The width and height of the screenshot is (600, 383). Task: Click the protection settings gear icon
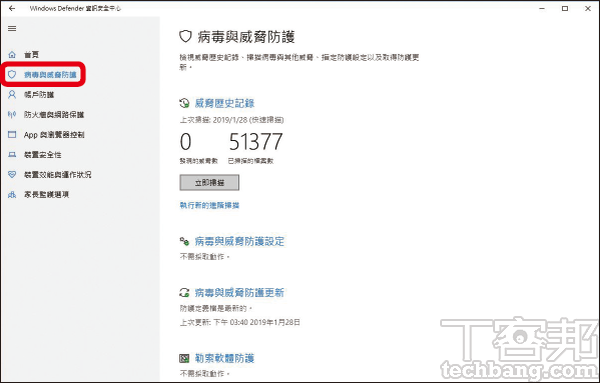[x=184, y=241]
